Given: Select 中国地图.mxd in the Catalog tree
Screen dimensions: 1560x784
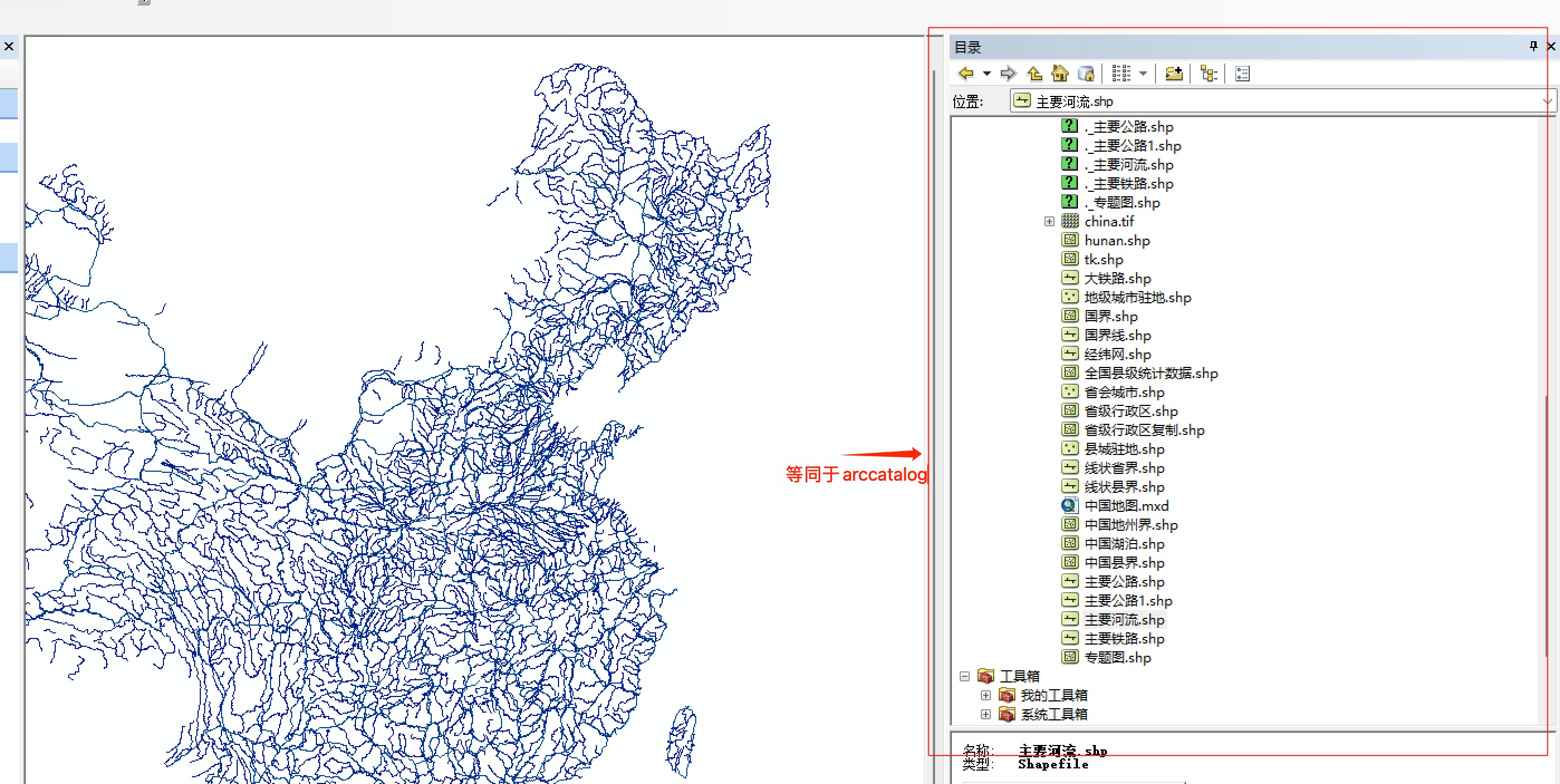Looking at the screenshot, I should point(1126,506).
